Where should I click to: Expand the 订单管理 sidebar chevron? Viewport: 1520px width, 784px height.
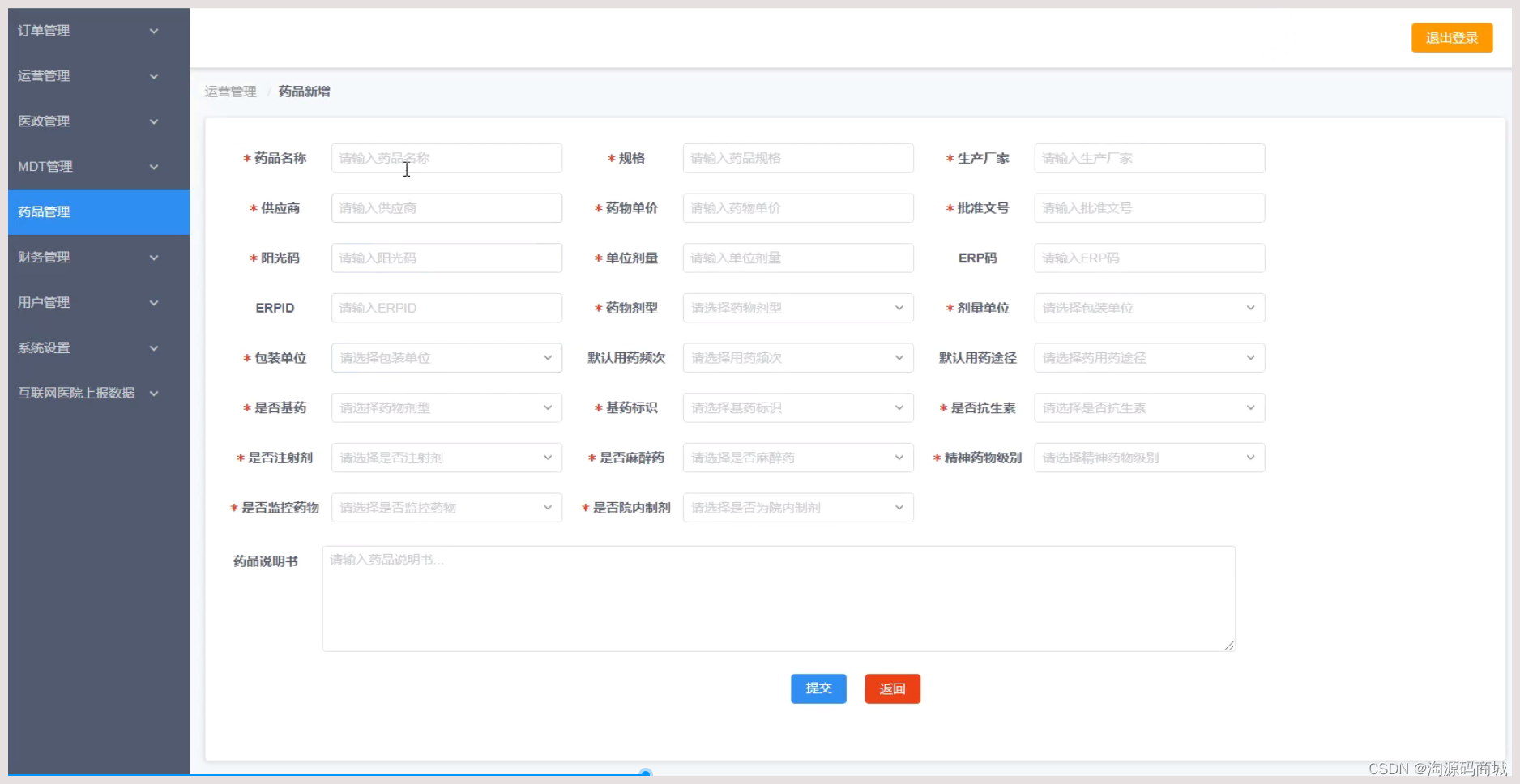coord(153,31)
